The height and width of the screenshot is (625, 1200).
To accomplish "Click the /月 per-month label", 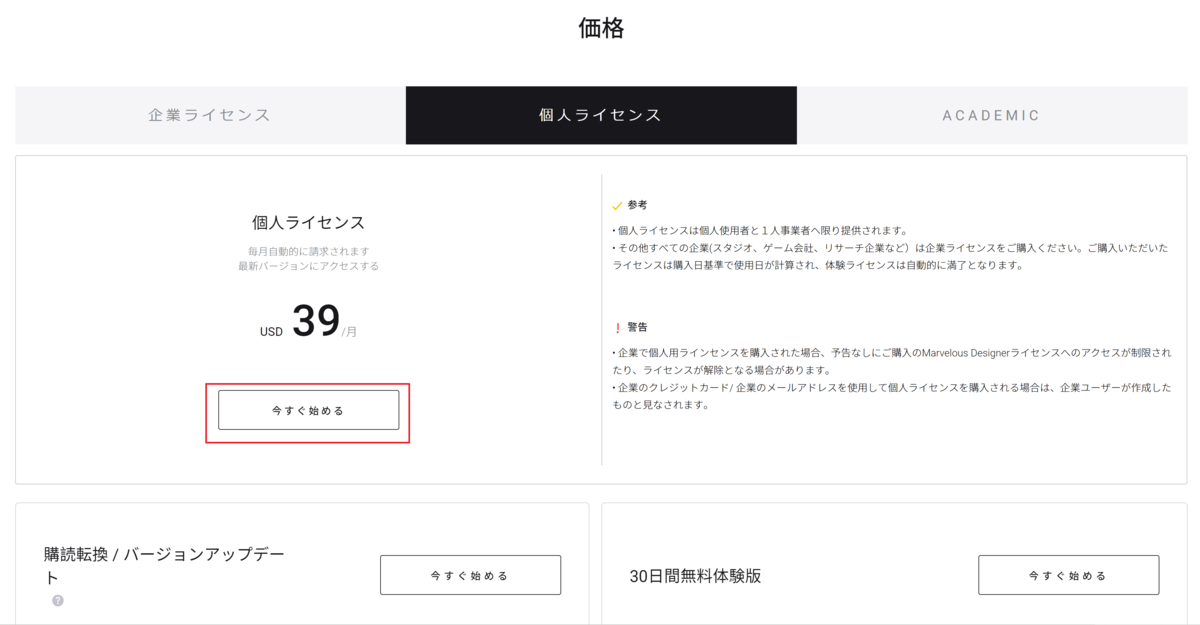I will (x=349, y=332).
